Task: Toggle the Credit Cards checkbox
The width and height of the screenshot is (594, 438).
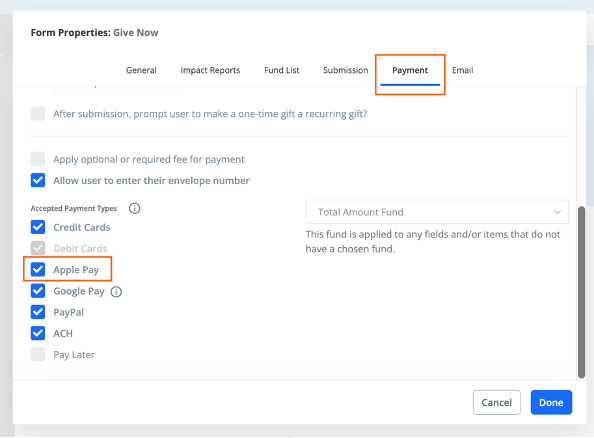Action: tap(38, 227)
